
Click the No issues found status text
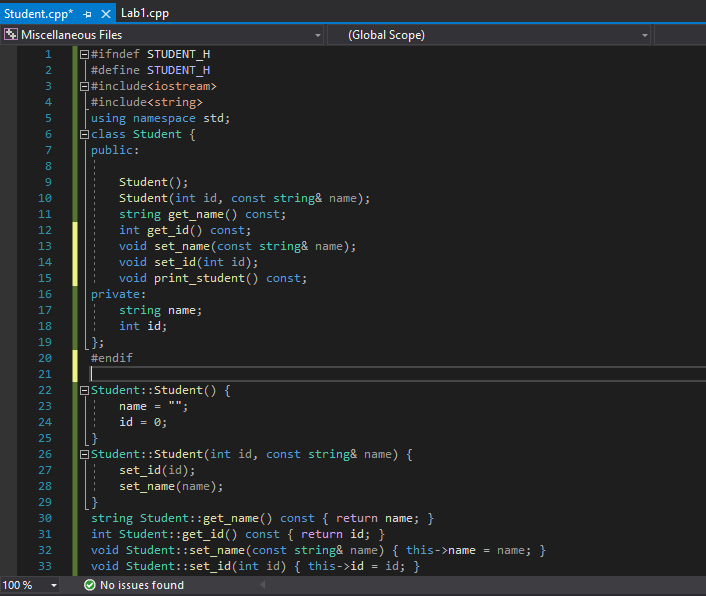pos(142,585)
